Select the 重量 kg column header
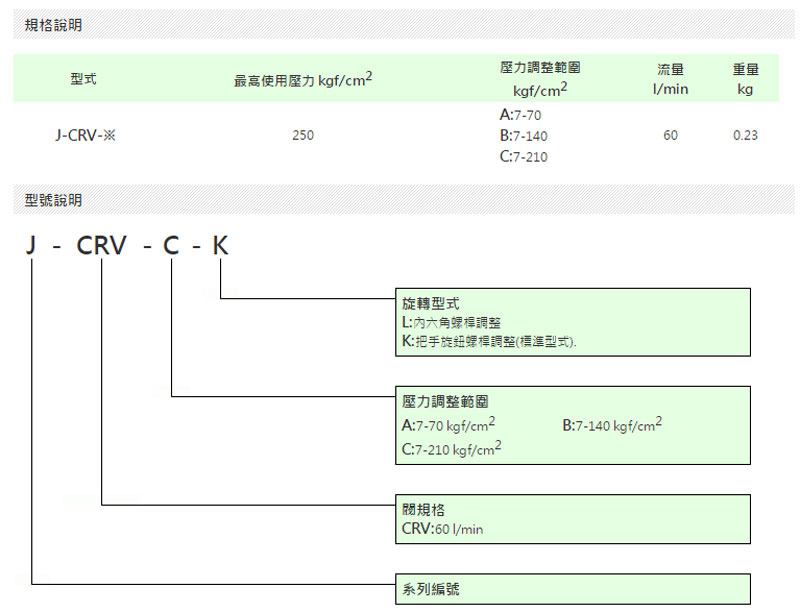Image resolution: width=800 pixels, height=612 pixels. pos(745,79)
